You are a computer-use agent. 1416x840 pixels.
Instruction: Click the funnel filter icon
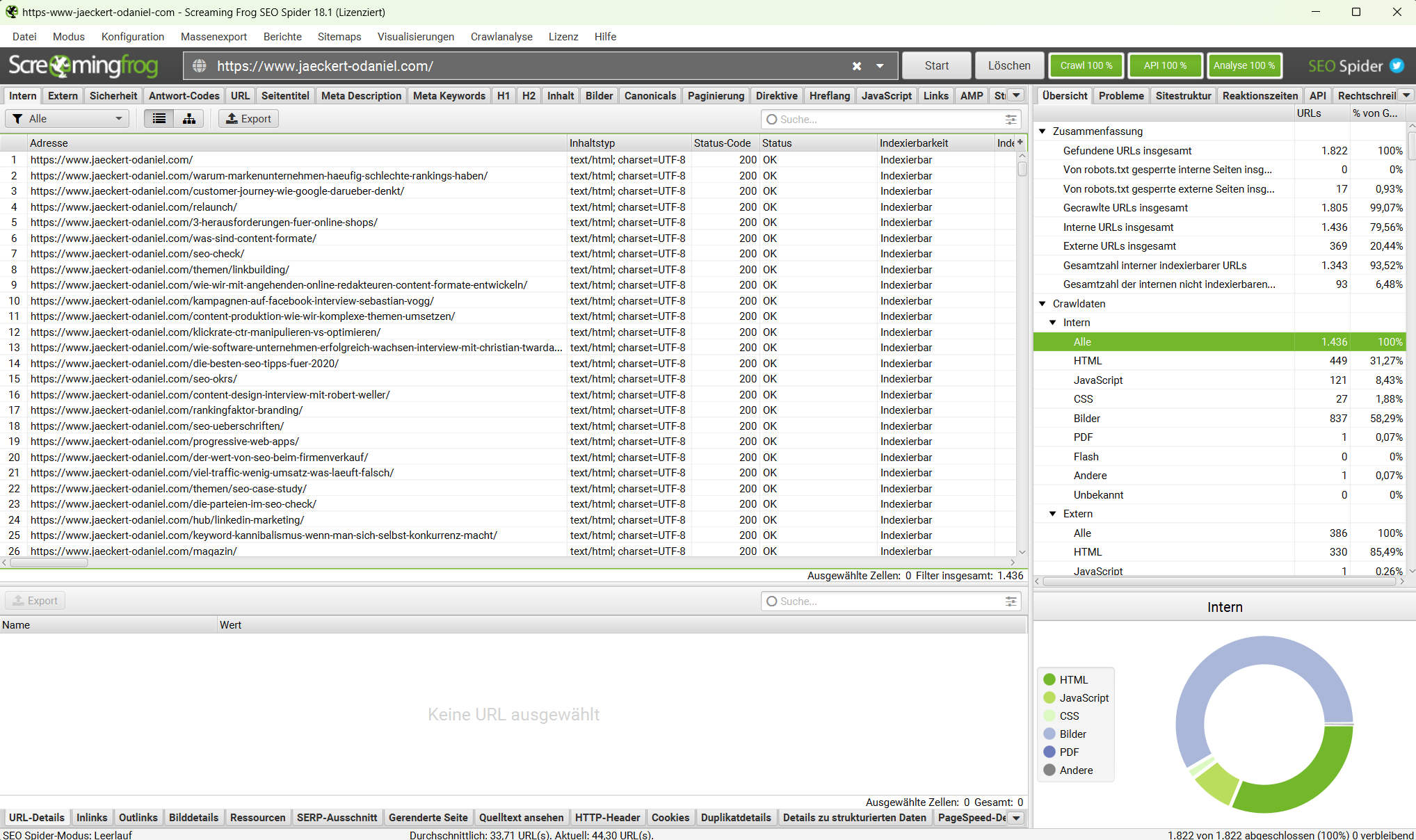tap(18, 119)
